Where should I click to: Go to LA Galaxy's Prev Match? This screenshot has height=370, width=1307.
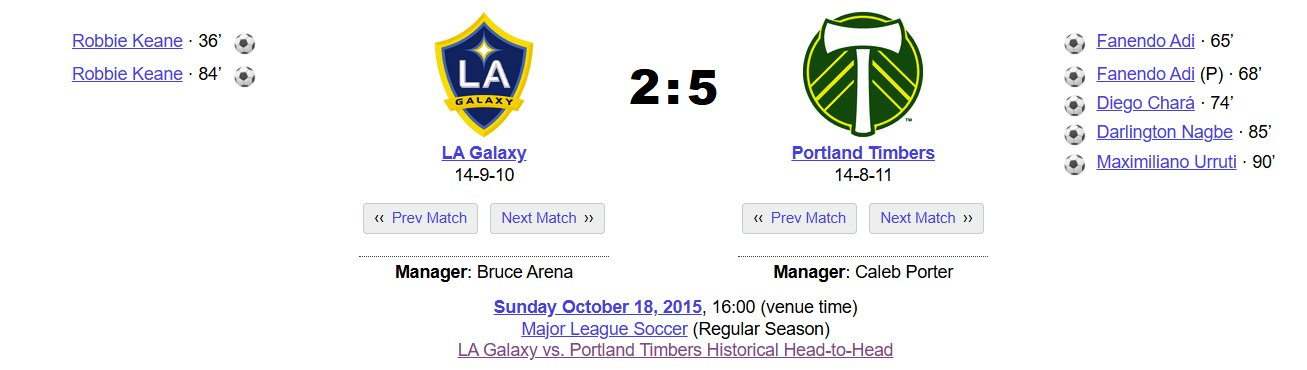pyautogui.click(x=421, y=218)
